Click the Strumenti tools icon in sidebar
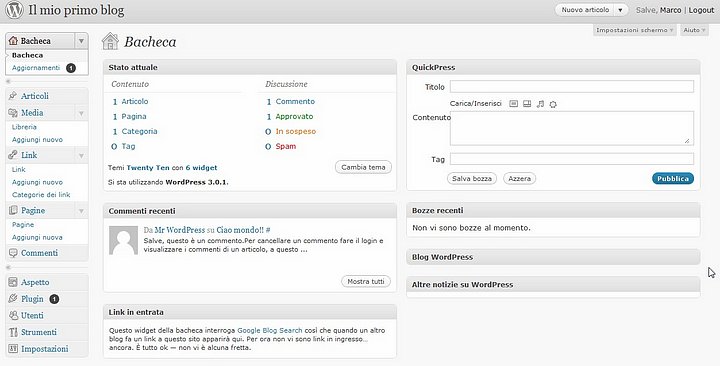The image size is (720, 366). point(13,332)
